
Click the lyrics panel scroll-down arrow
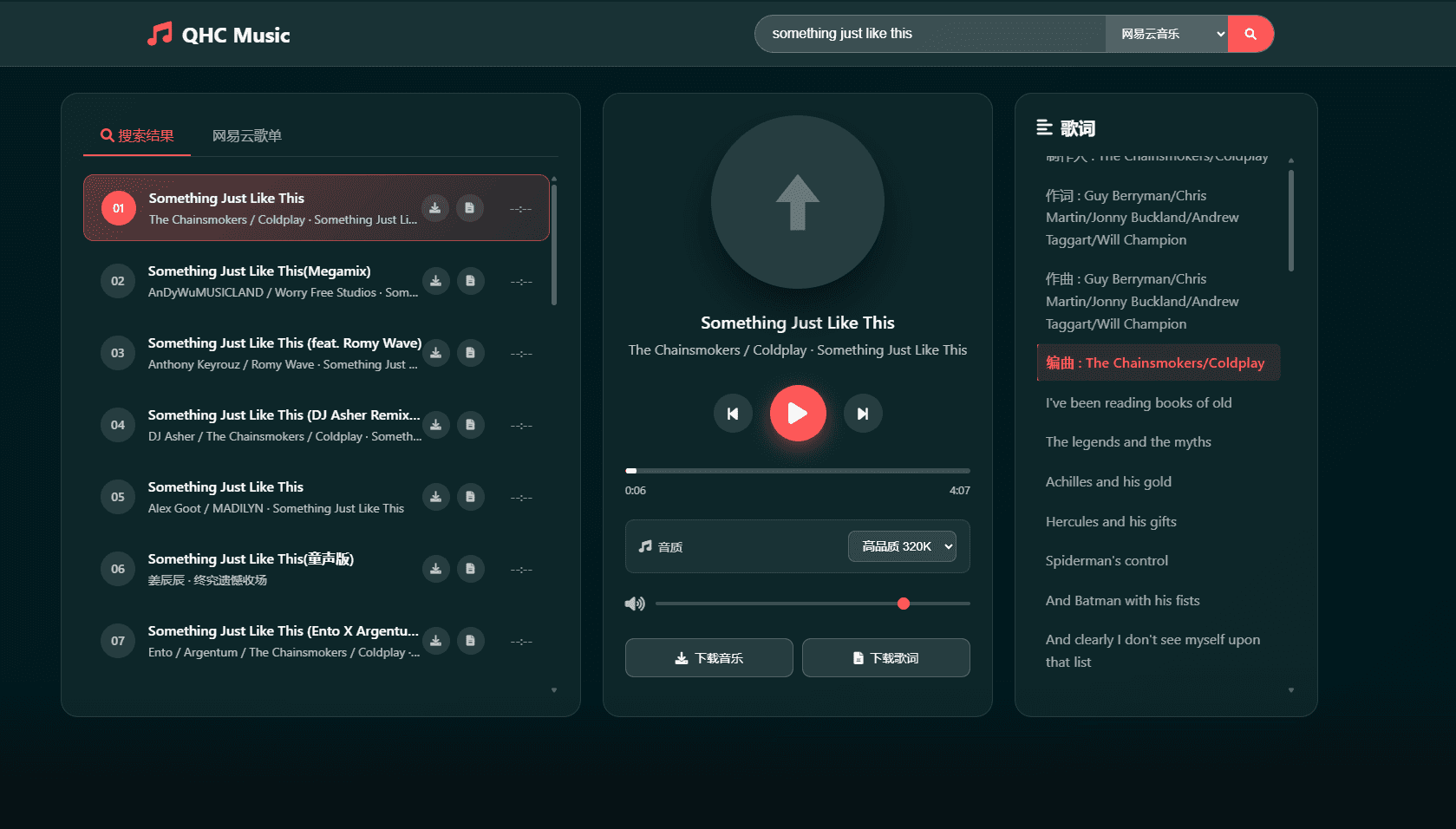[x=1291, y=690]
